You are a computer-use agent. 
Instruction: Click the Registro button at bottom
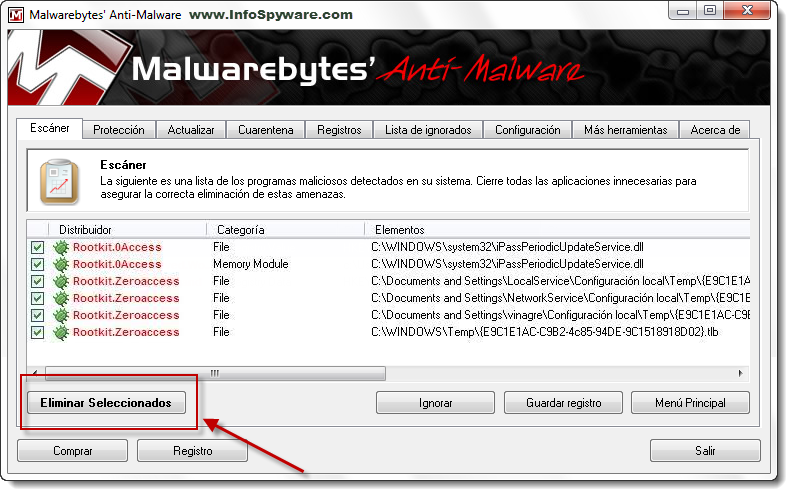point(192,451)
